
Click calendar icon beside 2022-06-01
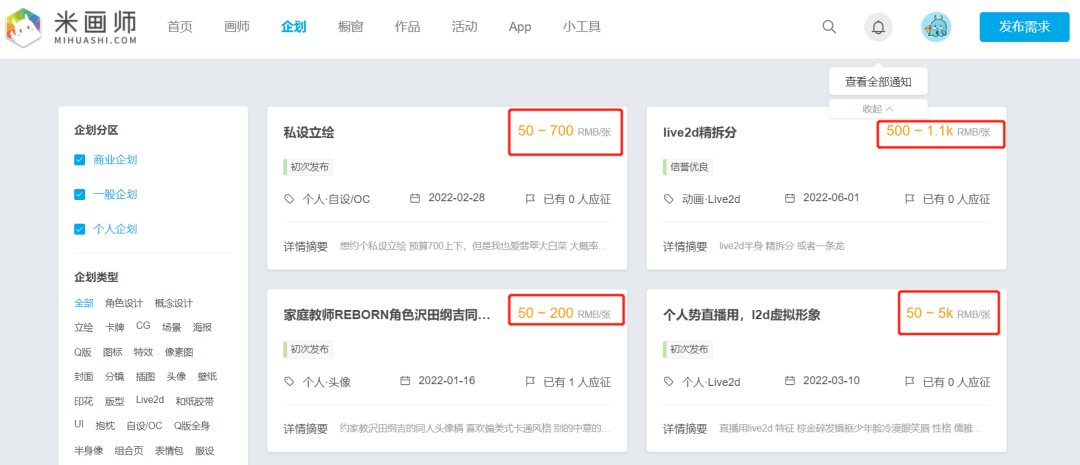[789, 198]
